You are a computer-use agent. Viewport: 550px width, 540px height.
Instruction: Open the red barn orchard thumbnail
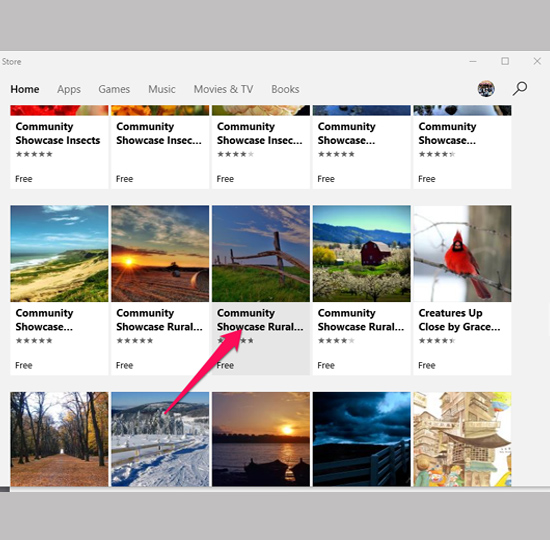[x=362, y=254]
